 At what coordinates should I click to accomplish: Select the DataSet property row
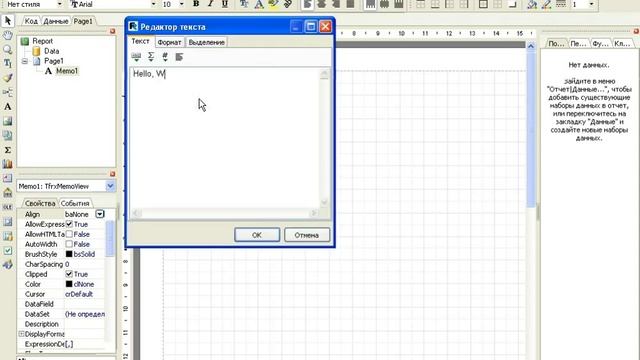[61, 314]
